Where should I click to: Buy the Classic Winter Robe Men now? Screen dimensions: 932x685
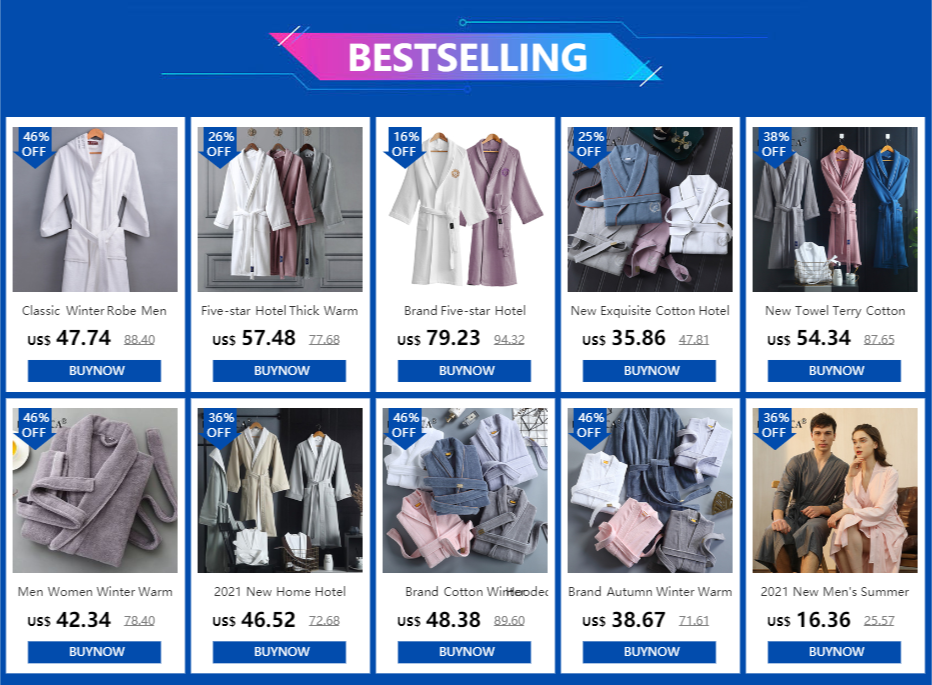pyautogui.click(x=95, y=370)
